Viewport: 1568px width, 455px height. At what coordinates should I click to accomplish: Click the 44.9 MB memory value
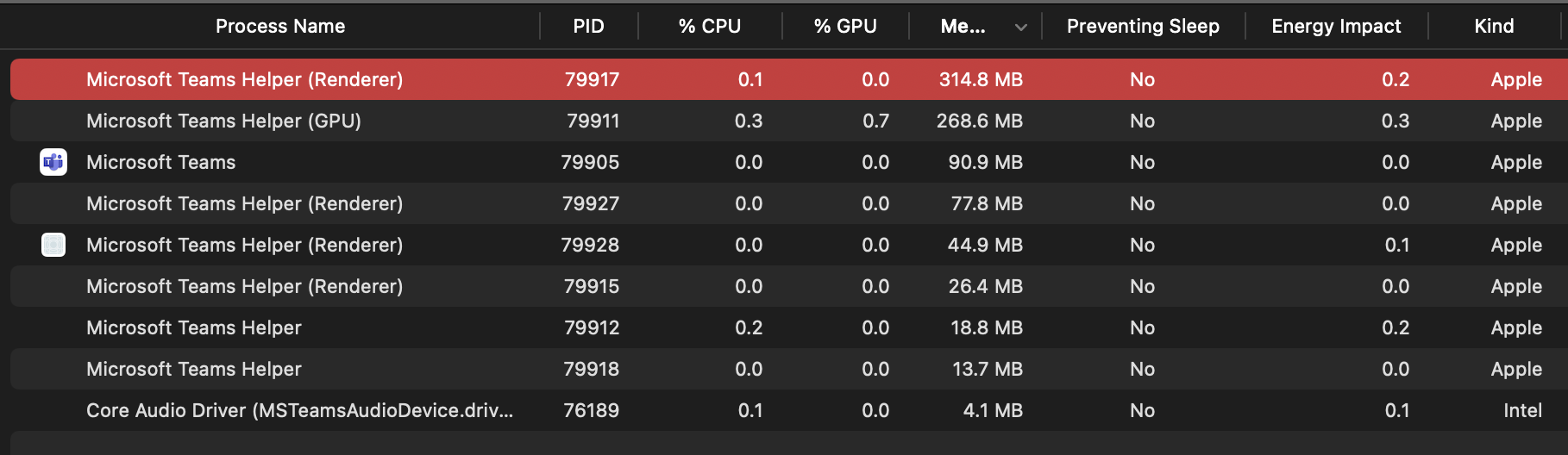coord(985,245)
